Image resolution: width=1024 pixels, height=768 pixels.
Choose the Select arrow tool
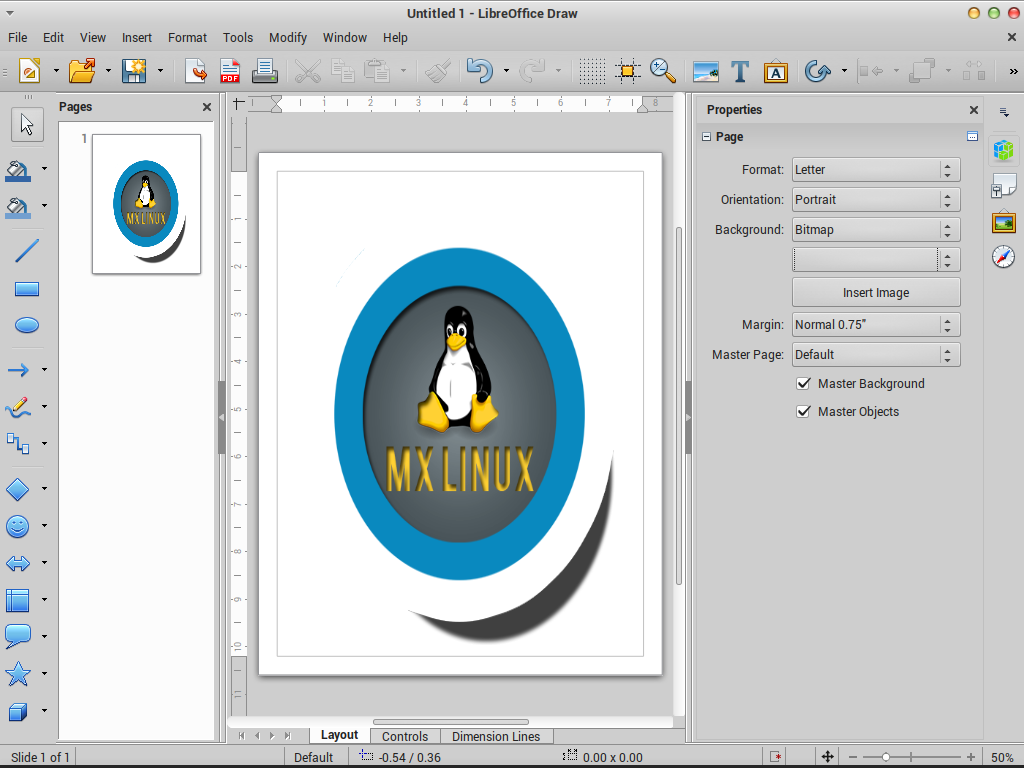coord(27,124)
